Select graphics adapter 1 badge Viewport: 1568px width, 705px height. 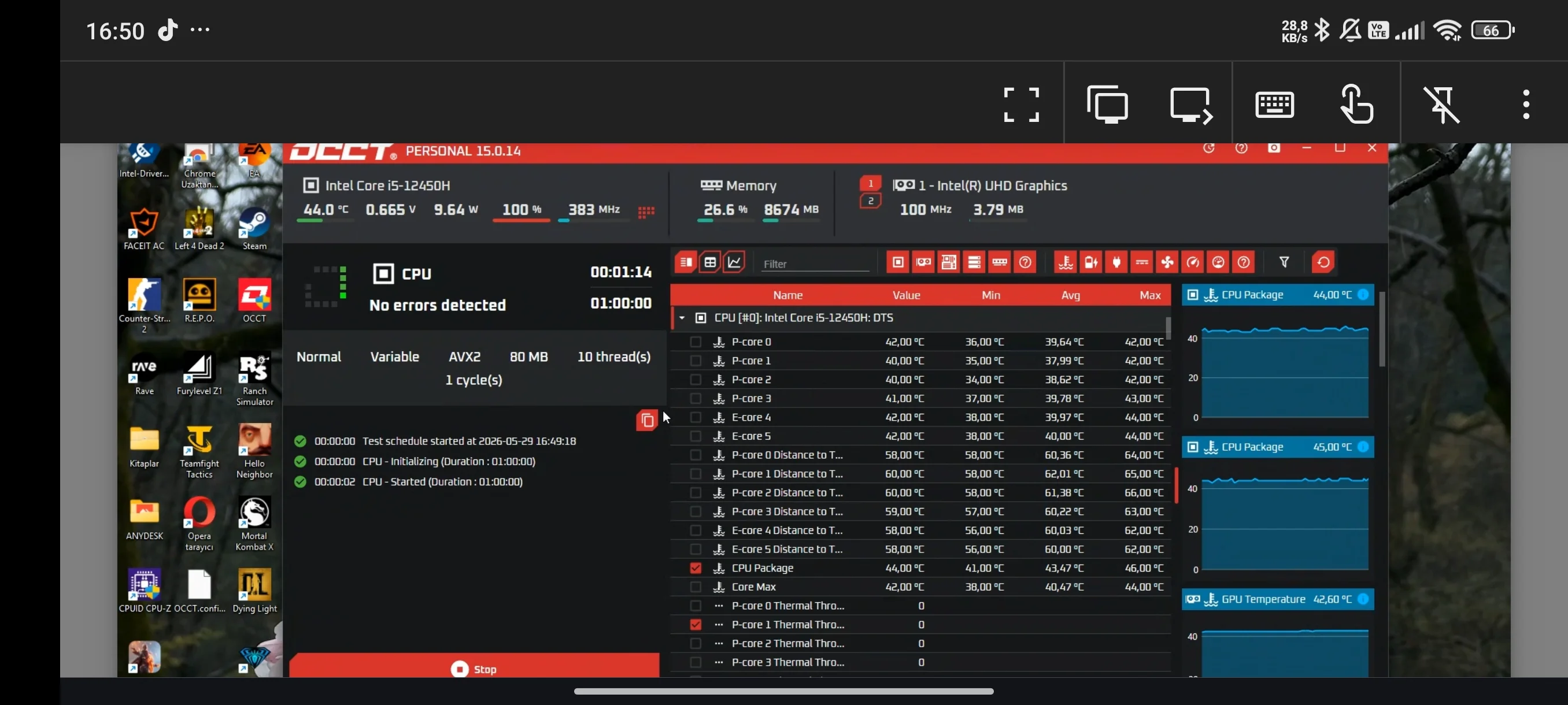click(x=870, y=183)
